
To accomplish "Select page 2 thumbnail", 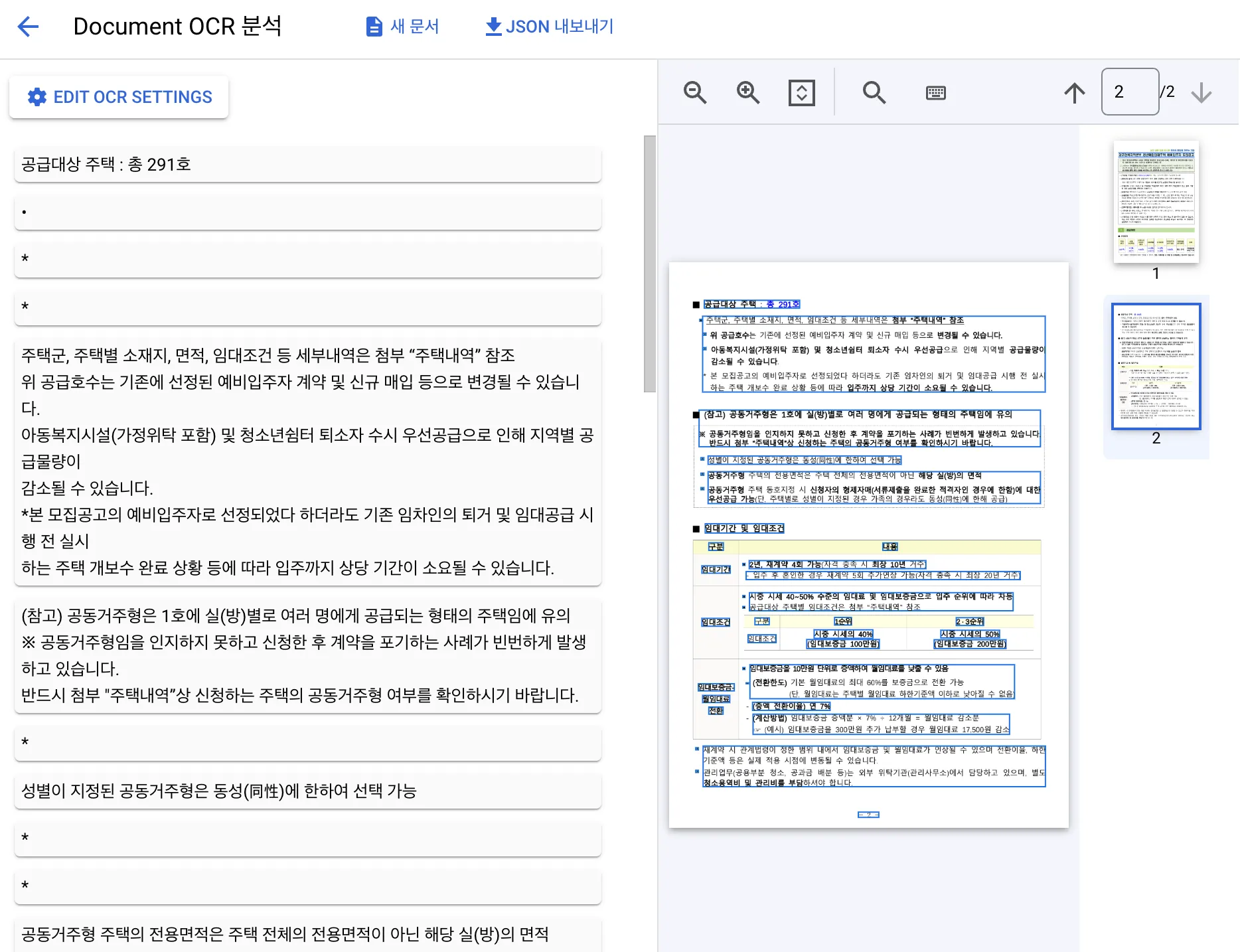I will [1156, 366].
